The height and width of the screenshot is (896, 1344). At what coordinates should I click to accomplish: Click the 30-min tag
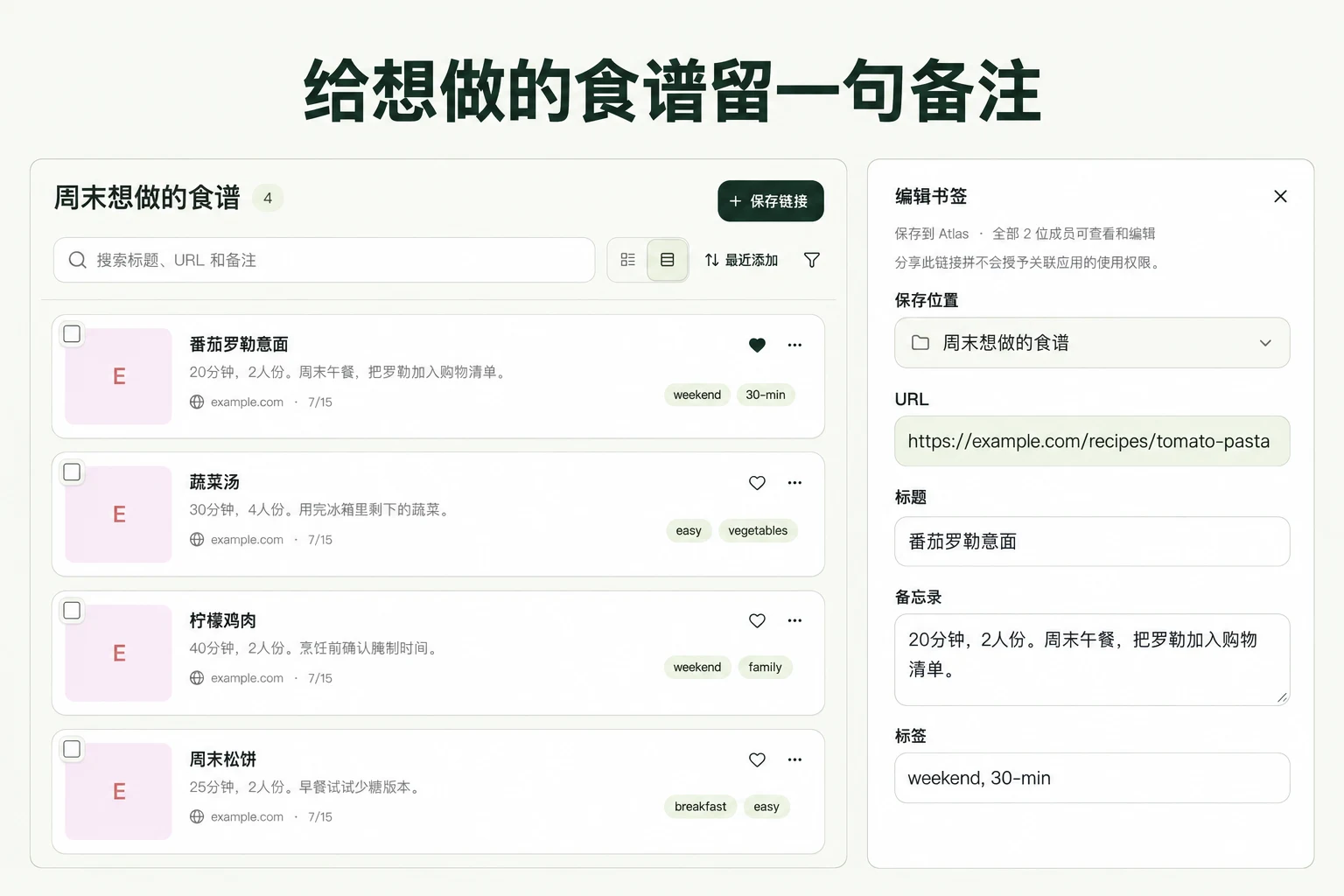tap(766, 395)
